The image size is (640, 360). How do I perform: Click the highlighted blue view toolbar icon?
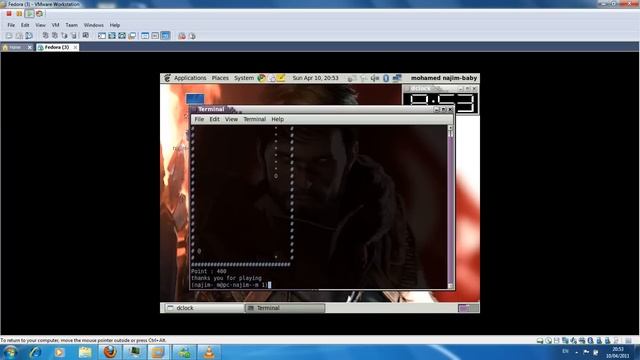tap(165, 36)
